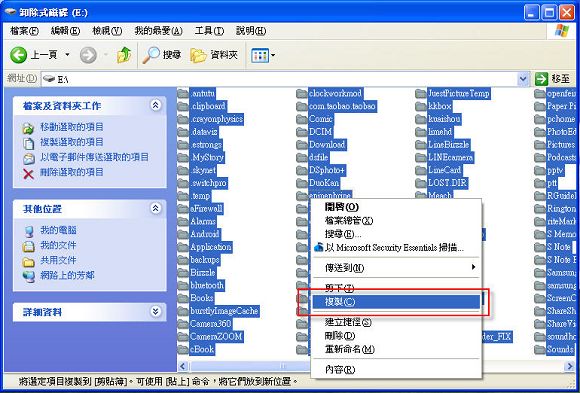580x393 pixels.
Task: Select the .switchpro folder icon
Action: click(x=183, y=183)
